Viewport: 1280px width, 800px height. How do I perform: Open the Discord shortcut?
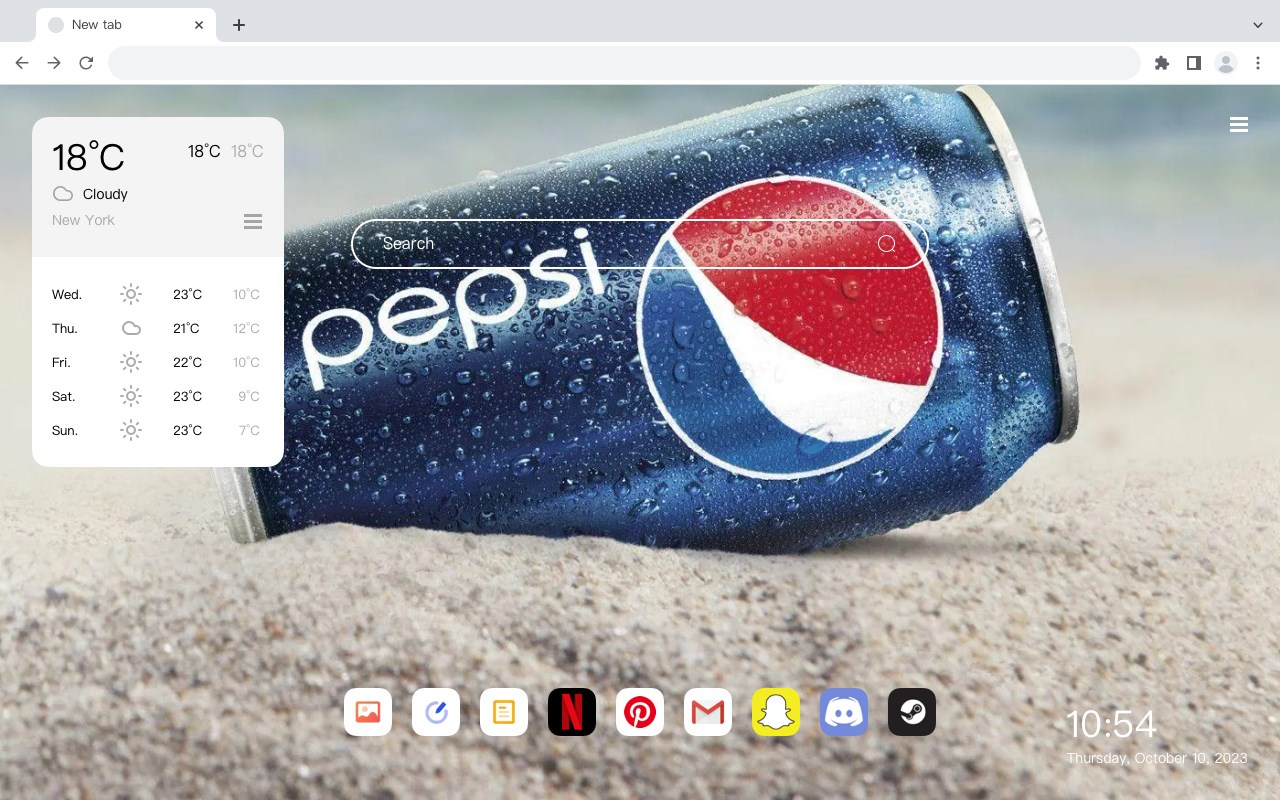point(844,712)
